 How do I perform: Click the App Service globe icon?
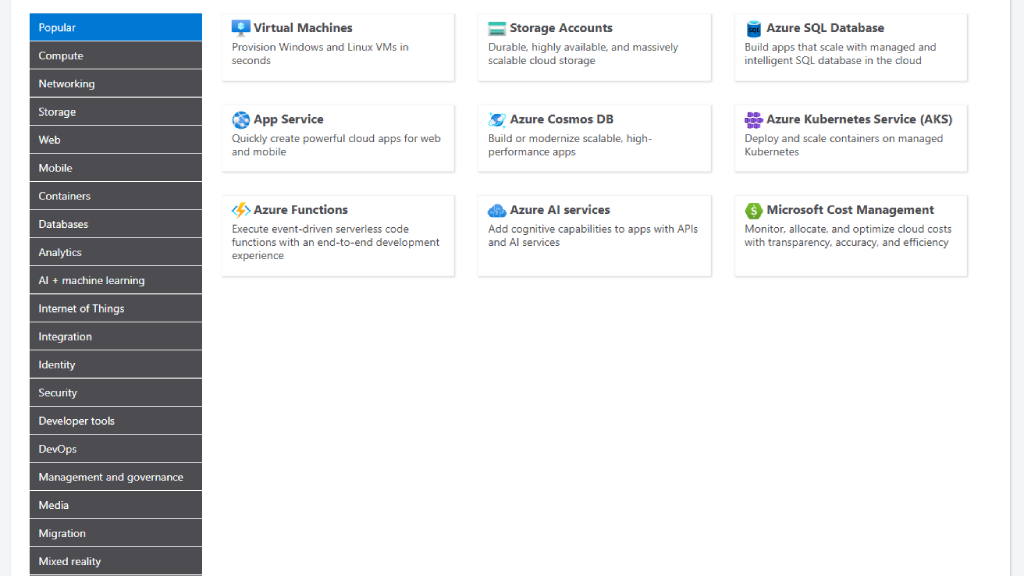[240, 120]
